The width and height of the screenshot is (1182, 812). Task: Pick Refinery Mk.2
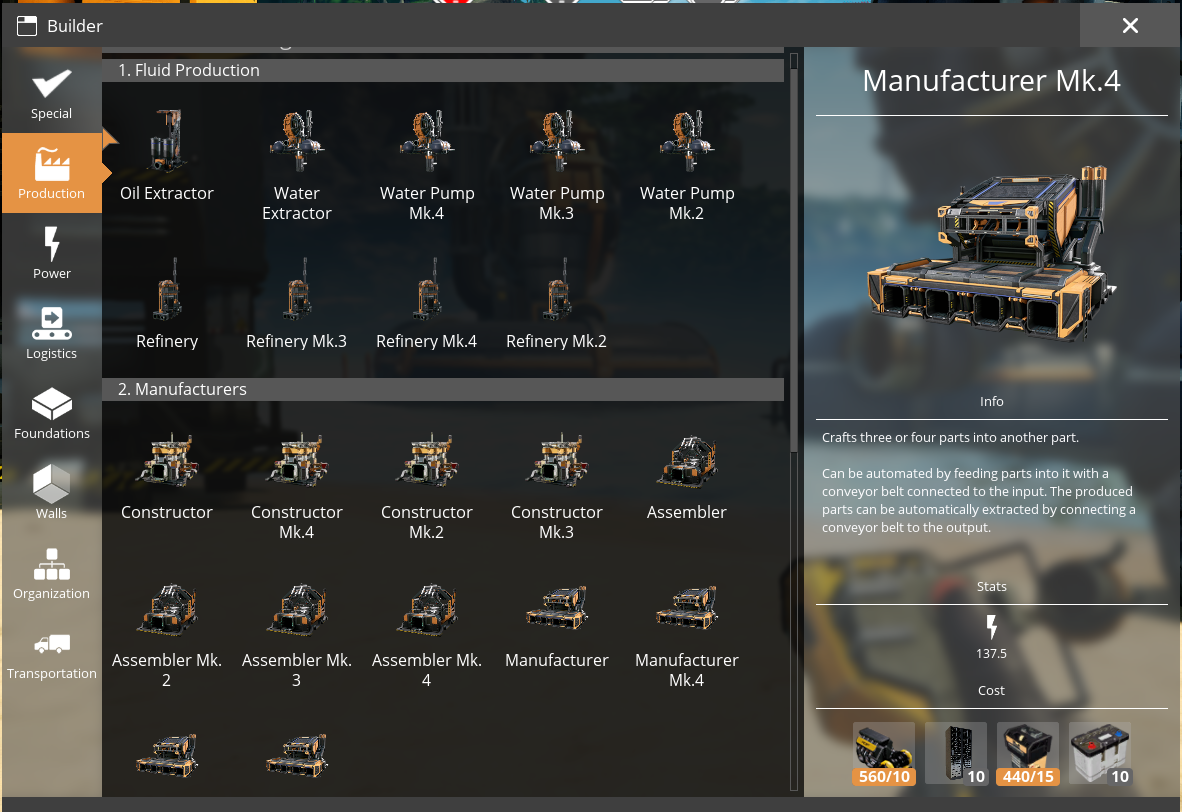click(557, 304)
